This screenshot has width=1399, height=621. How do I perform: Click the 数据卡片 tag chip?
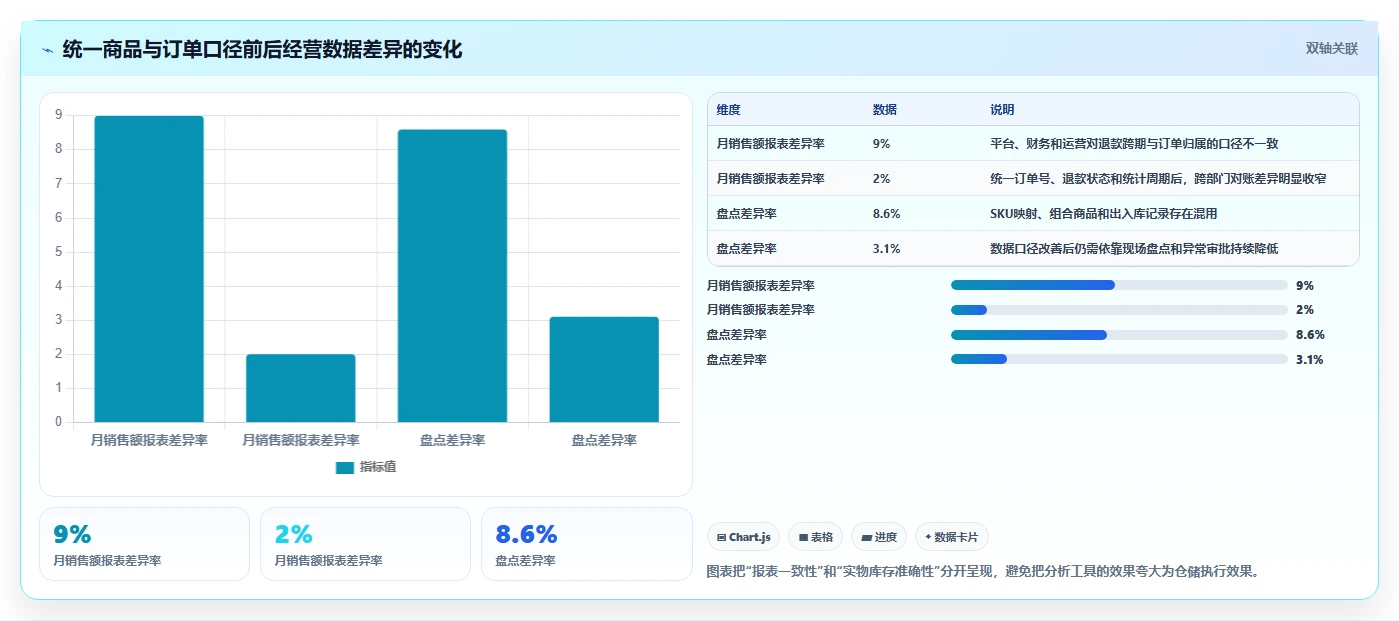point(952,537)
